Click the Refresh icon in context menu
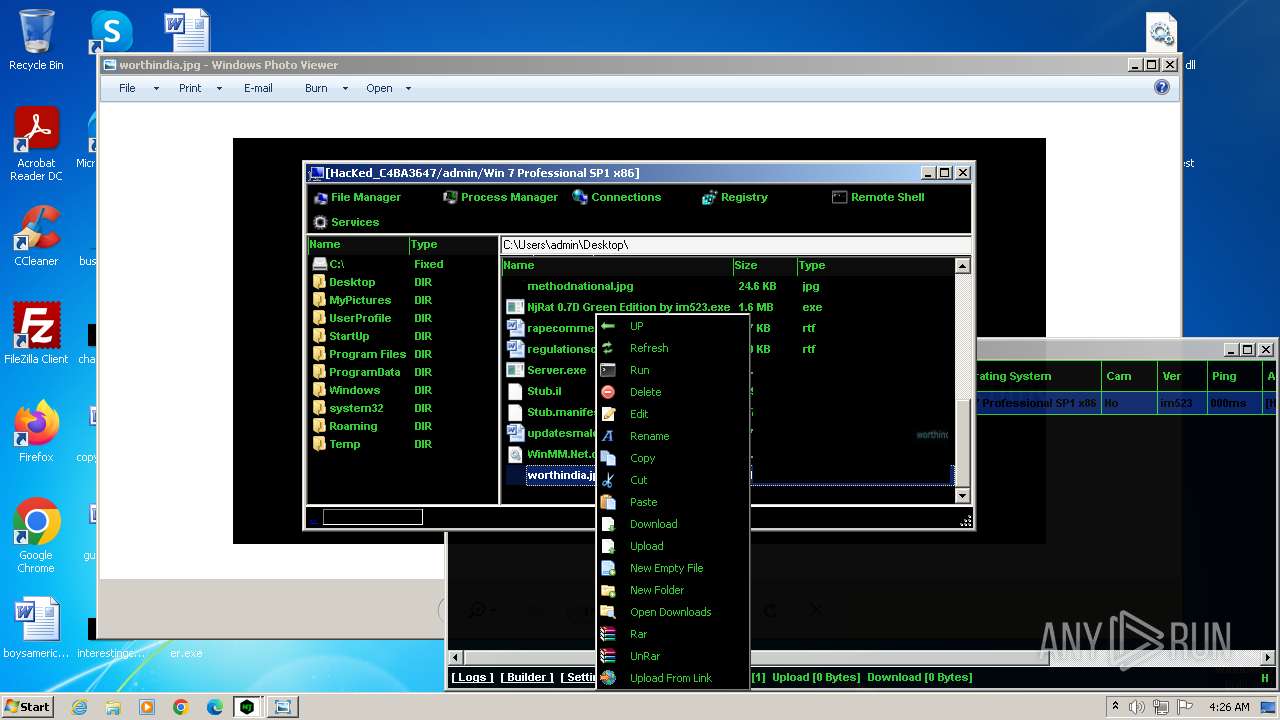The width and height of the screenshot is (1280, 720). tap(608, 348)
